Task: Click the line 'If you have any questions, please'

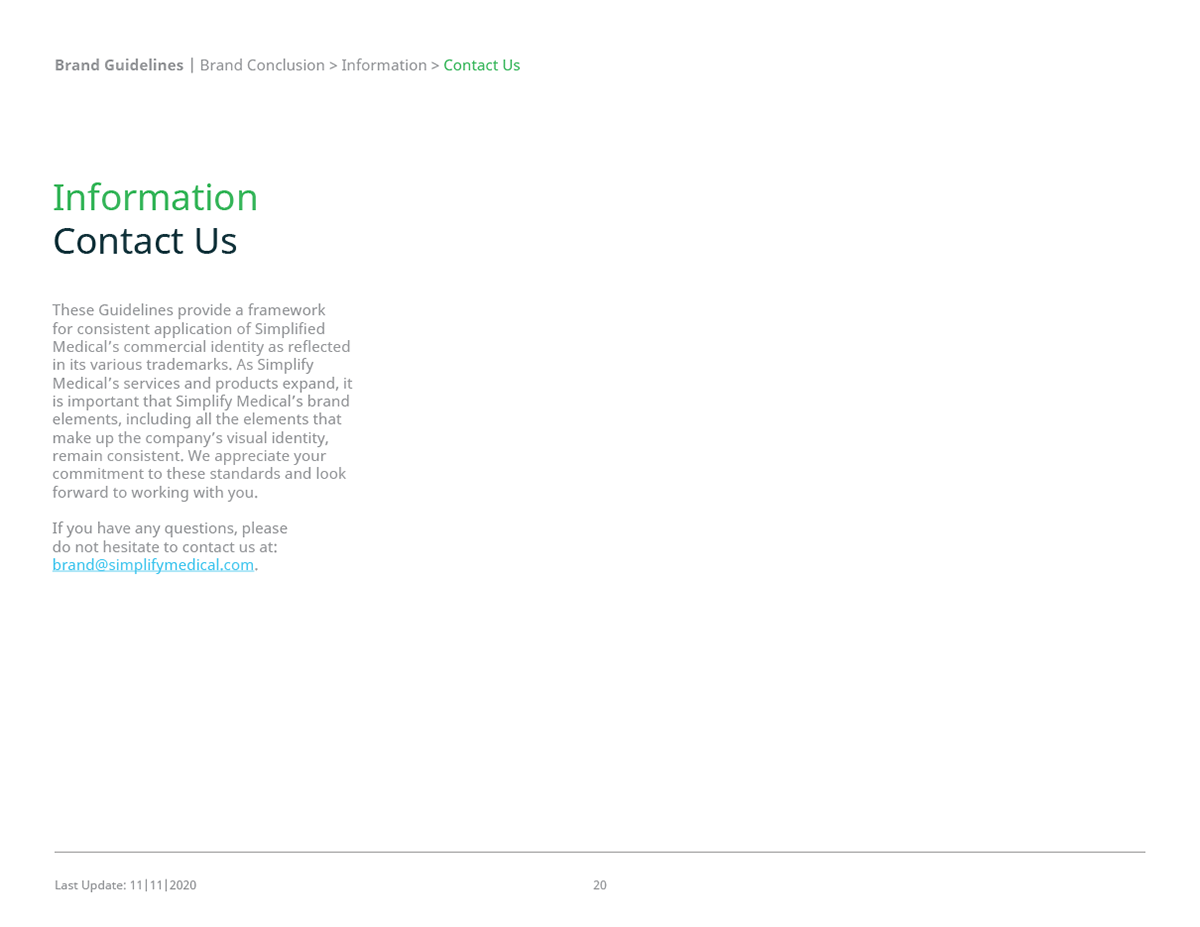Action: point(170,528)
